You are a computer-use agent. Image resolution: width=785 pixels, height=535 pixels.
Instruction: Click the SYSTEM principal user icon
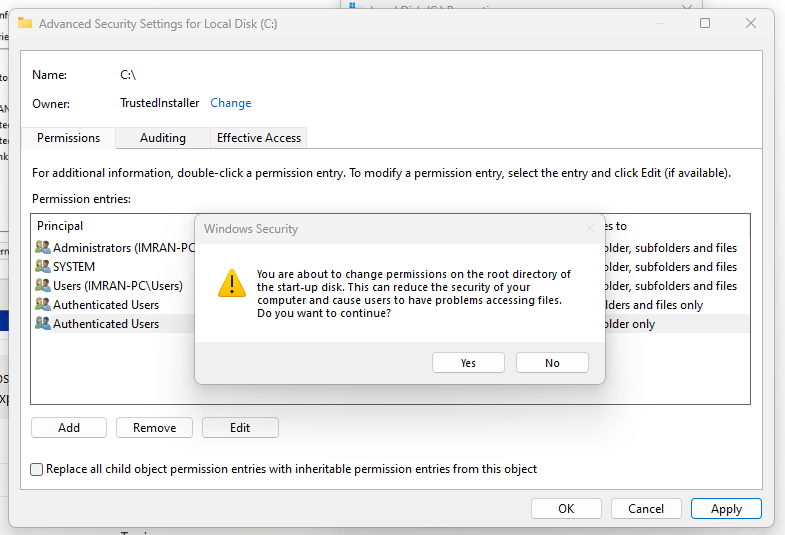[43, 266]
